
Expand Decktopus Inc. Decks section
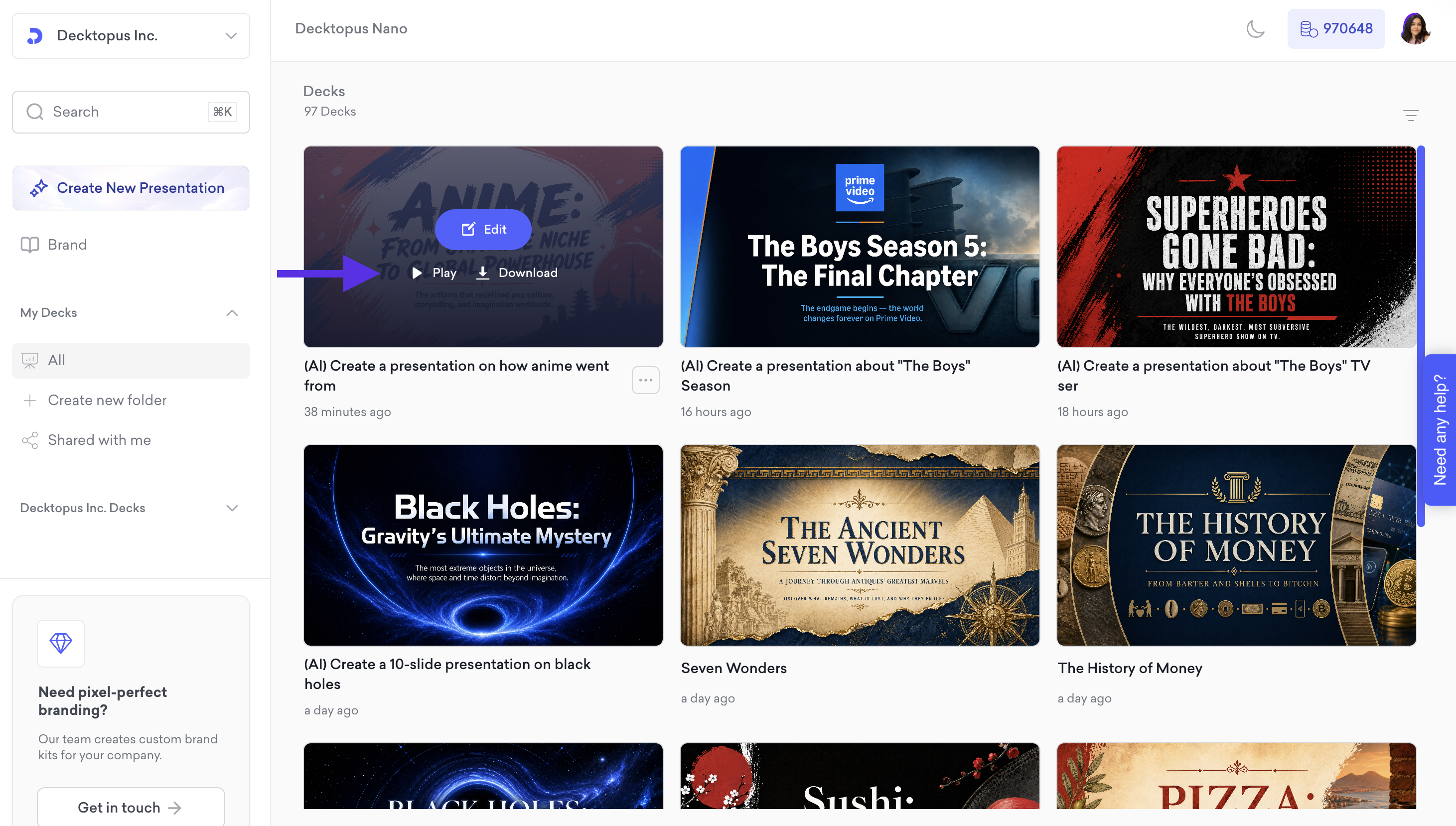point(232,508)
